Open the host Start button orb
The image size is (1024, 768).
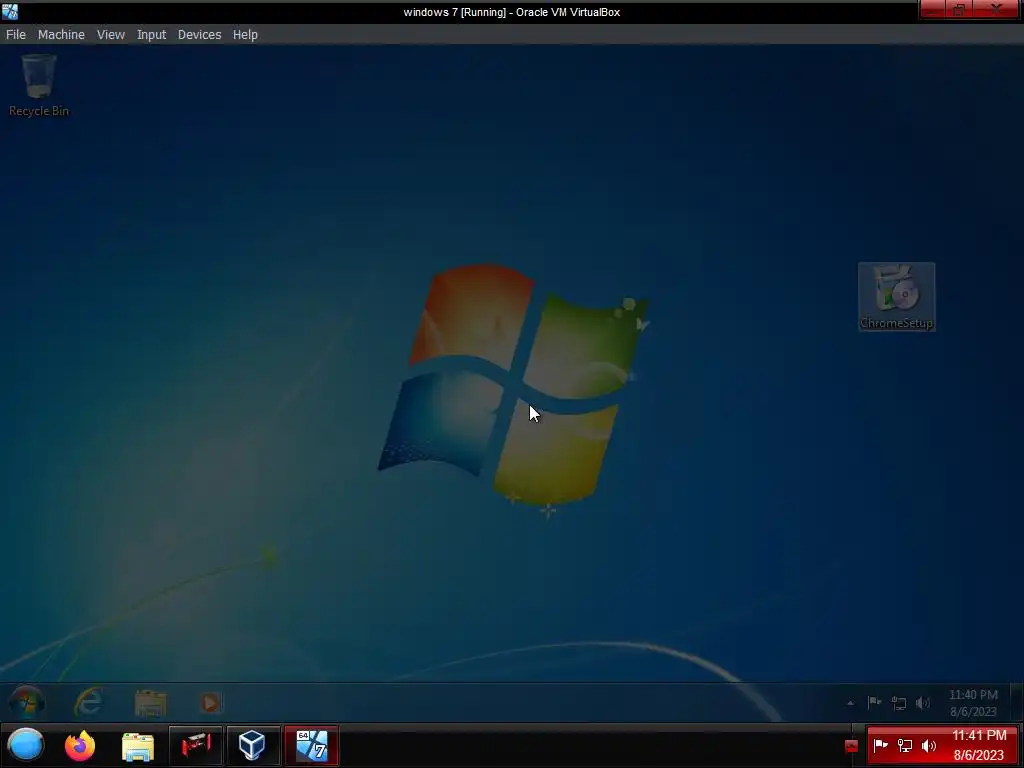pos(26,745)
